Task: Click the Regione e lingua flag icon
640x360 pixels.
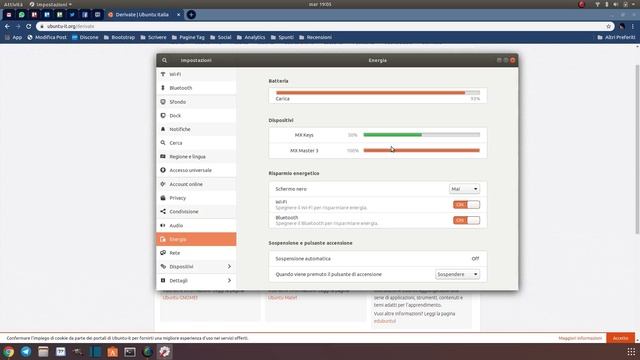Action: 163,156
